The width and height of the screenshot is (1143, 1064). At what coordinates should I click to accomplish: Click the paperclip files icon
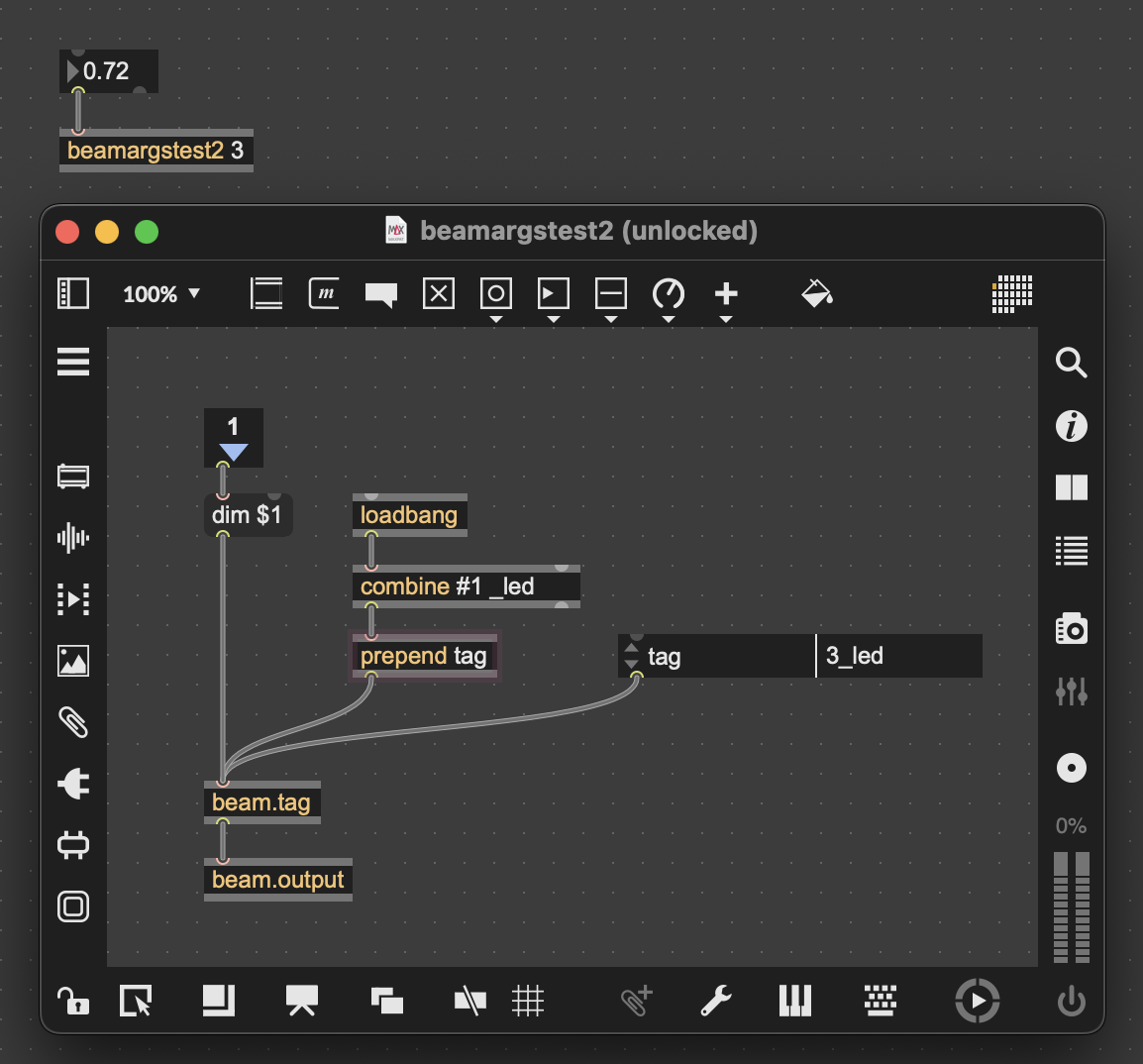73,722
